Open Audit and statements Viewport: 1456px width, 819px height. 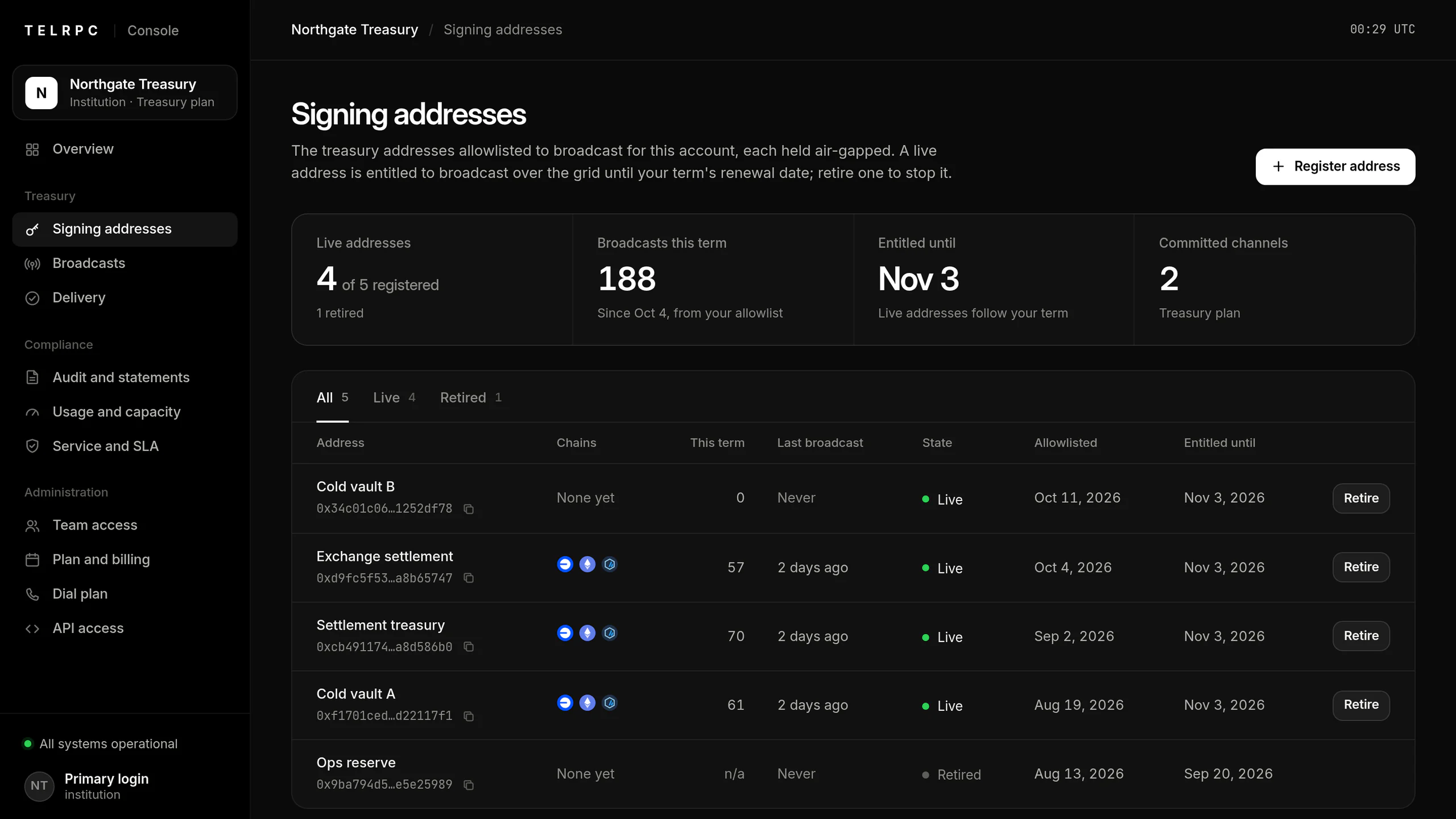pos(125,378)
